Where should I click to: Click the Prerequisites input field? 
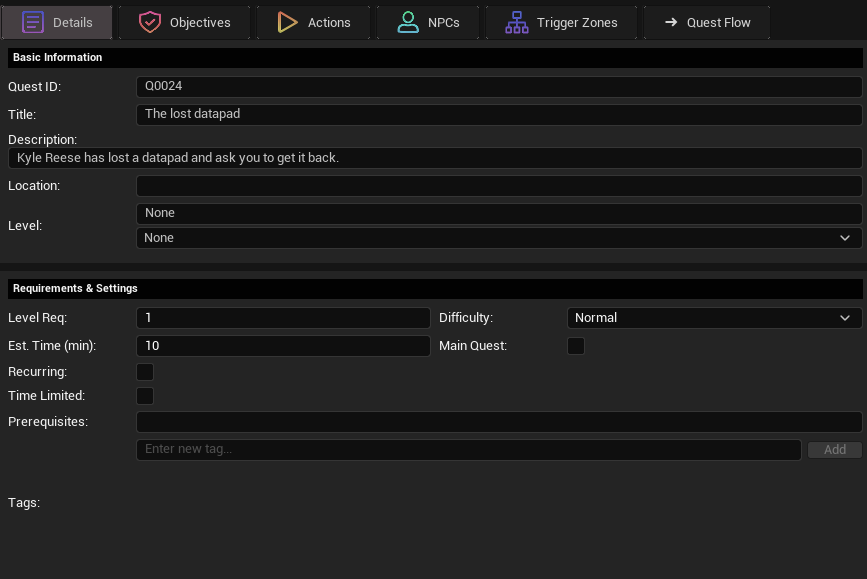point(499,422)
